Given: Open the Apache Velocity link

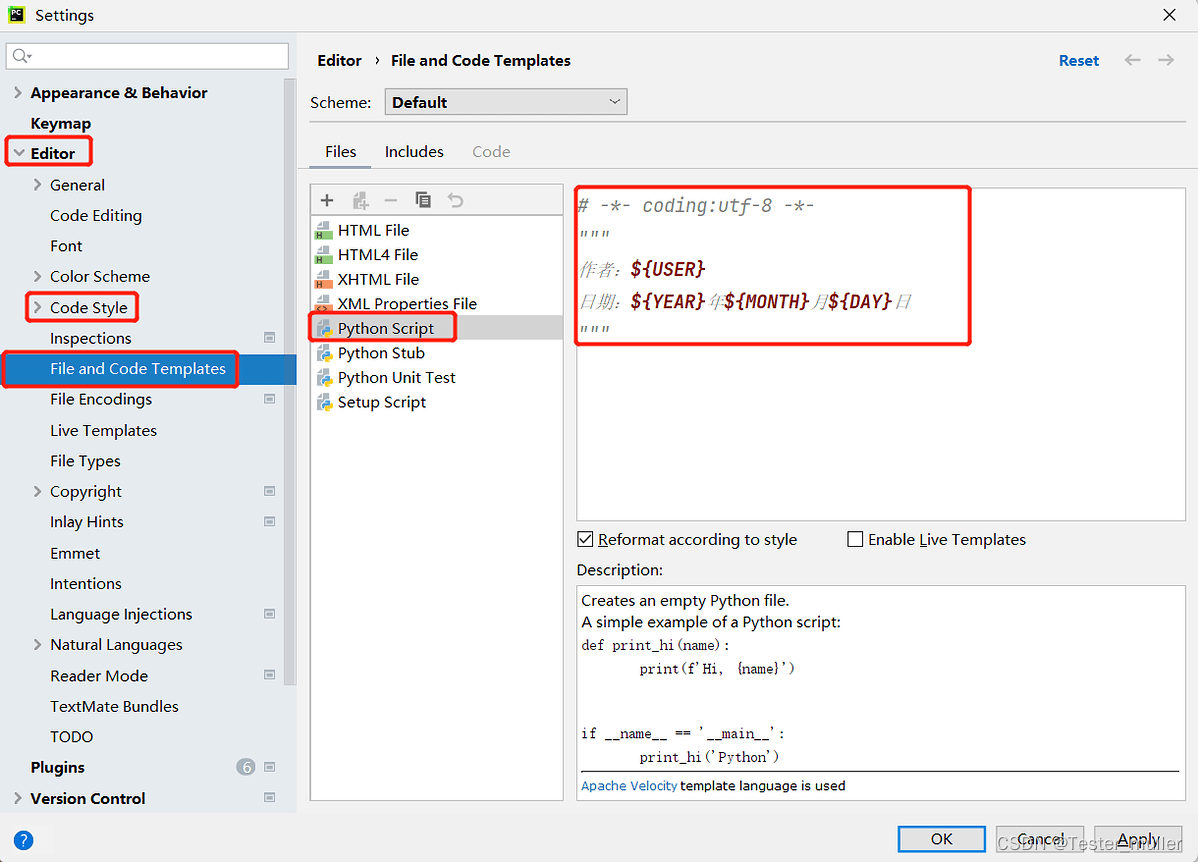Looking at the screenshot, I should [629, 786].
